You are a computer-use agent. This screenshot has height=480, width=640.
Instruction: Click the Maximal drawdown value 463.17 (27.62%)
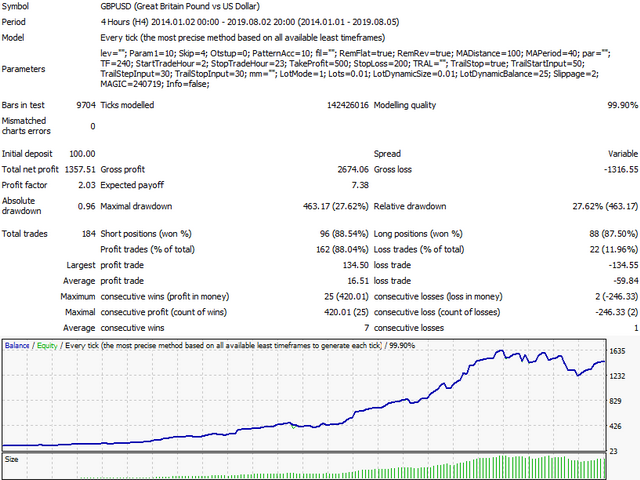coord(336,206)
